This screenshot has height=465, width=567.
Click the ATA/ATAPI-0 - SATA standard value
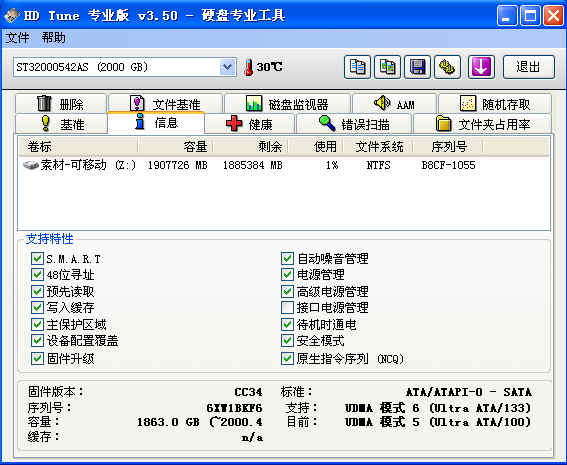point(469,392)
